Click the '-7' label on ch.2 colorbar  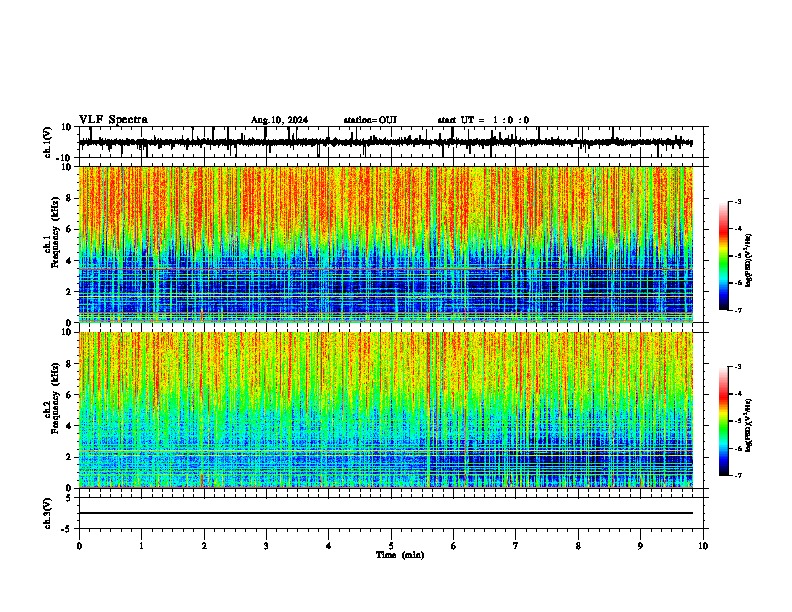(737, 475)
